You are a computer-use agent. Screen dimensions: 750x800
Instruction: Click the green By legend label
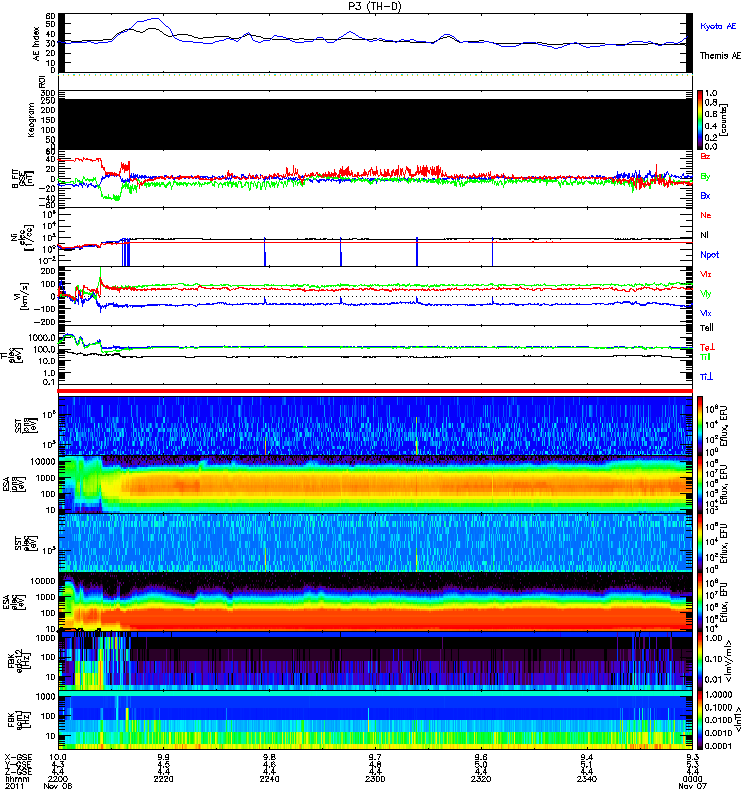tap(705, 176)
